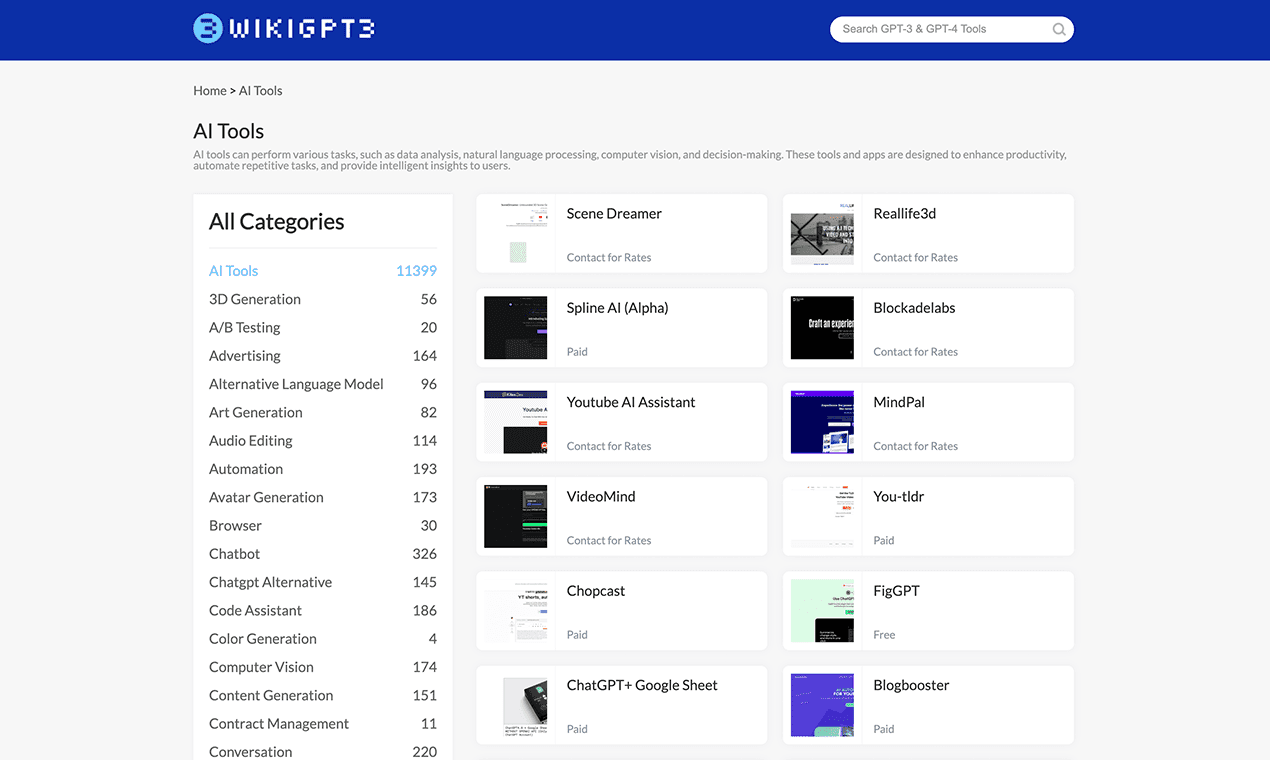1270x760 pixels.
Task: Open Avatar Generation category
Action: (x=266, y=497)
